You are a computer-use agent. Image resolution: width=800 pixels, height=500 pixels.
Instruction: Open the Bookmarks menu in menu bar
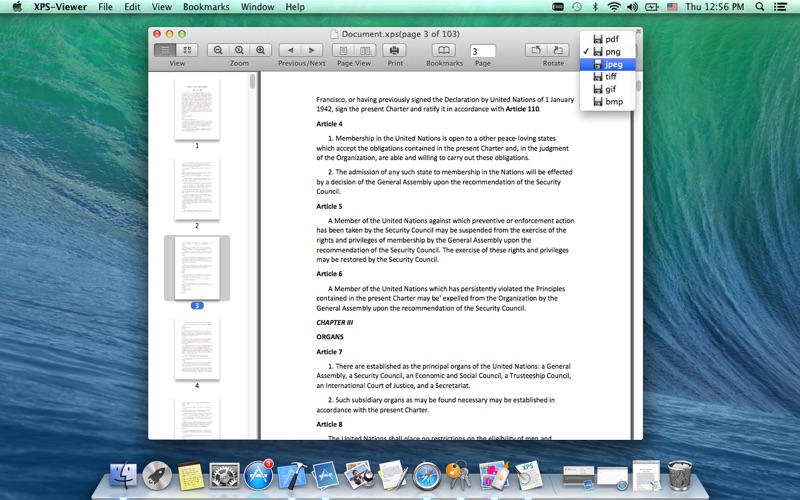point(206,7)
